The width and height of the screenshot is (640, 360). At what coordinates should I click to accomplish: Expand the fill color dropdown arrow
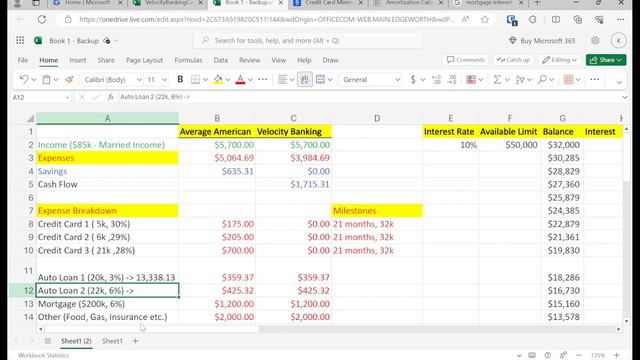tap(228, 80)
